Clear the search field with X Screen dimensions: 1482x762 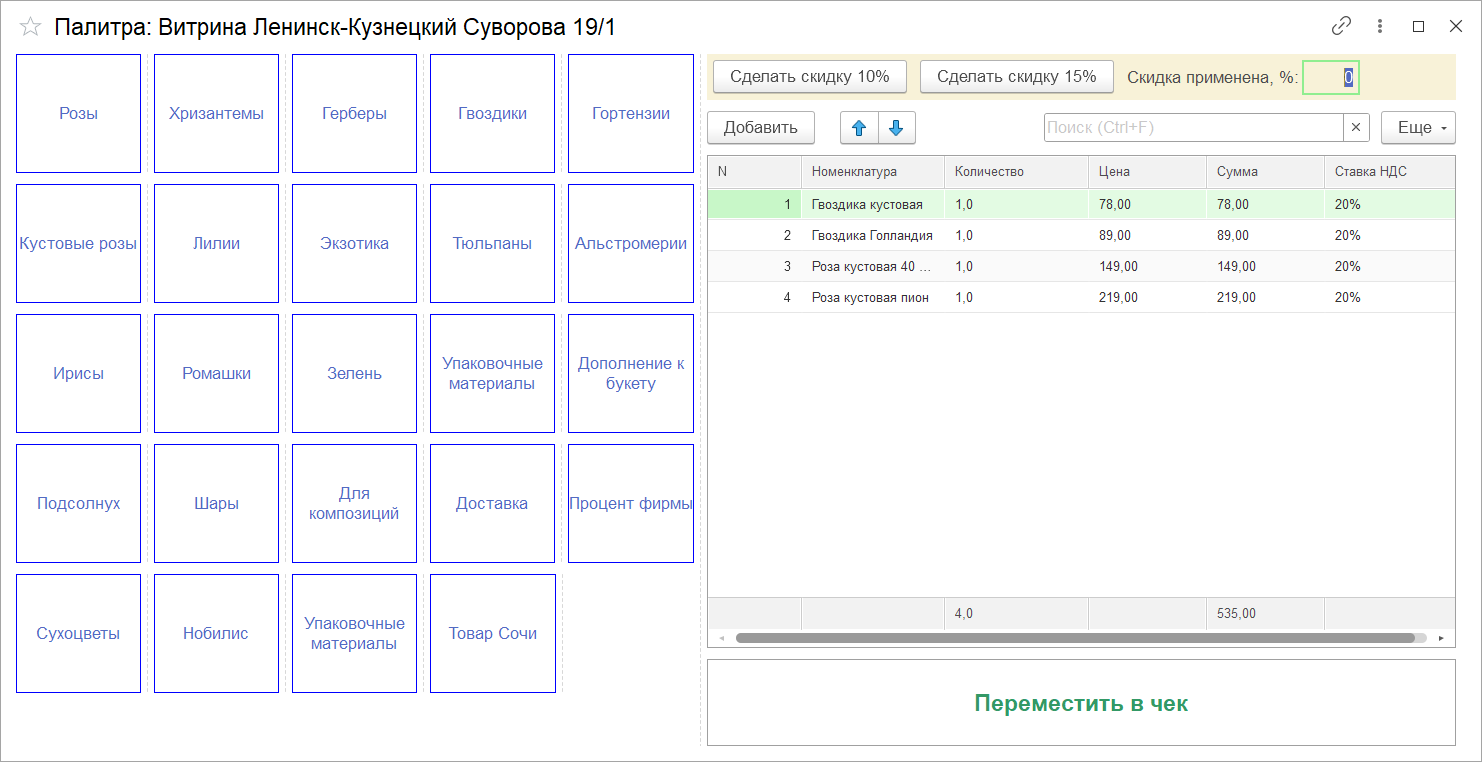pyautogui.click(x=1356, y=128)
